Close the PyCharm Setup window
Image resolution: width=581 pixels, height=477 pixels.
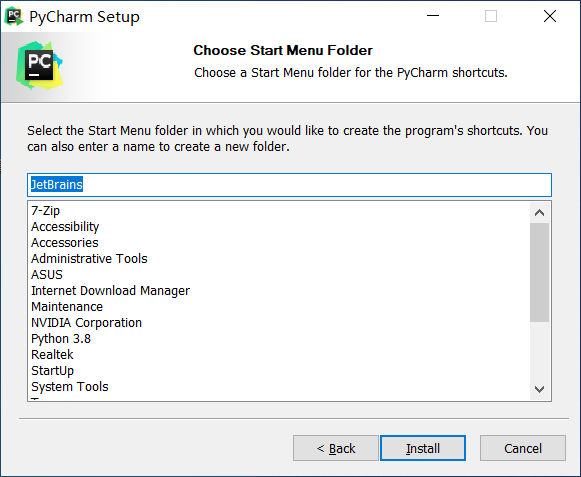tap(550, 16)
